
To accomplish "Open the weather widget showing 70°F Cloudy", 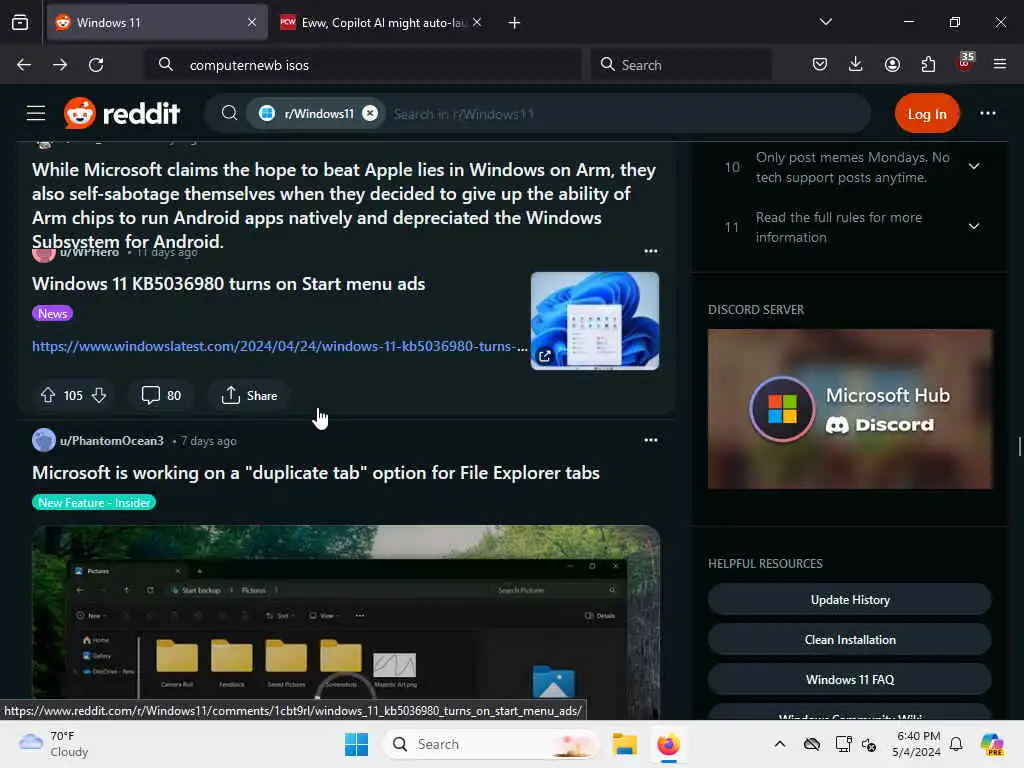I will [54, 744].
